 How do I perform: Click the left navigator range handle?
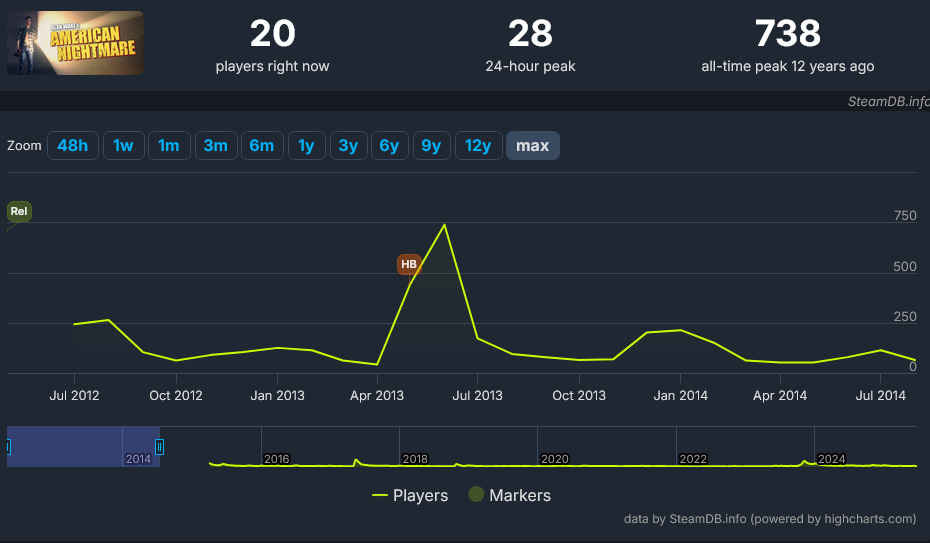pos(8,446)
